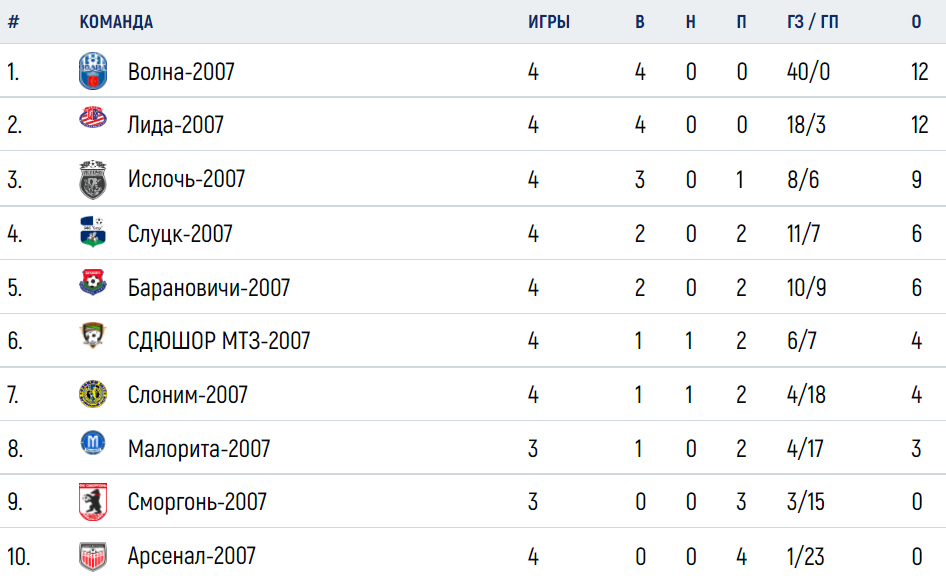This screenshot has height=581, width=946.
Task: Click the О points column header
Action: tap(916, 22)
